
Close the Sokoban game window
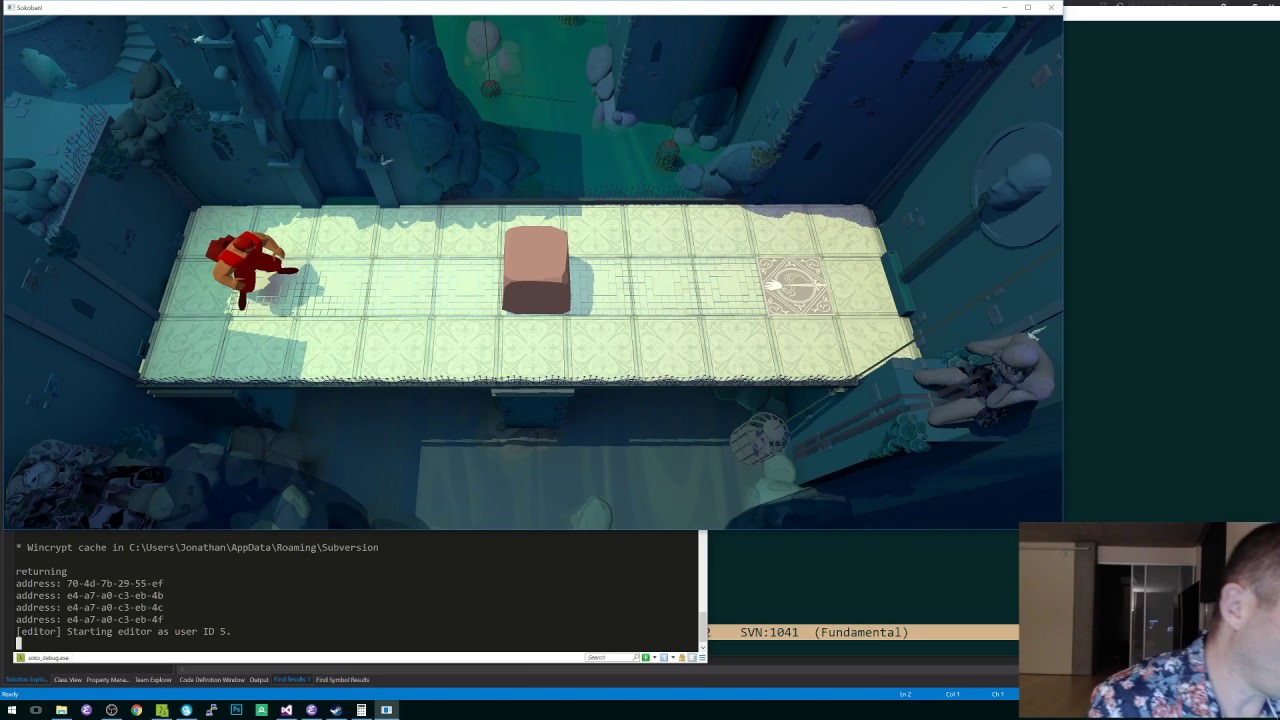pos(1050,7)
